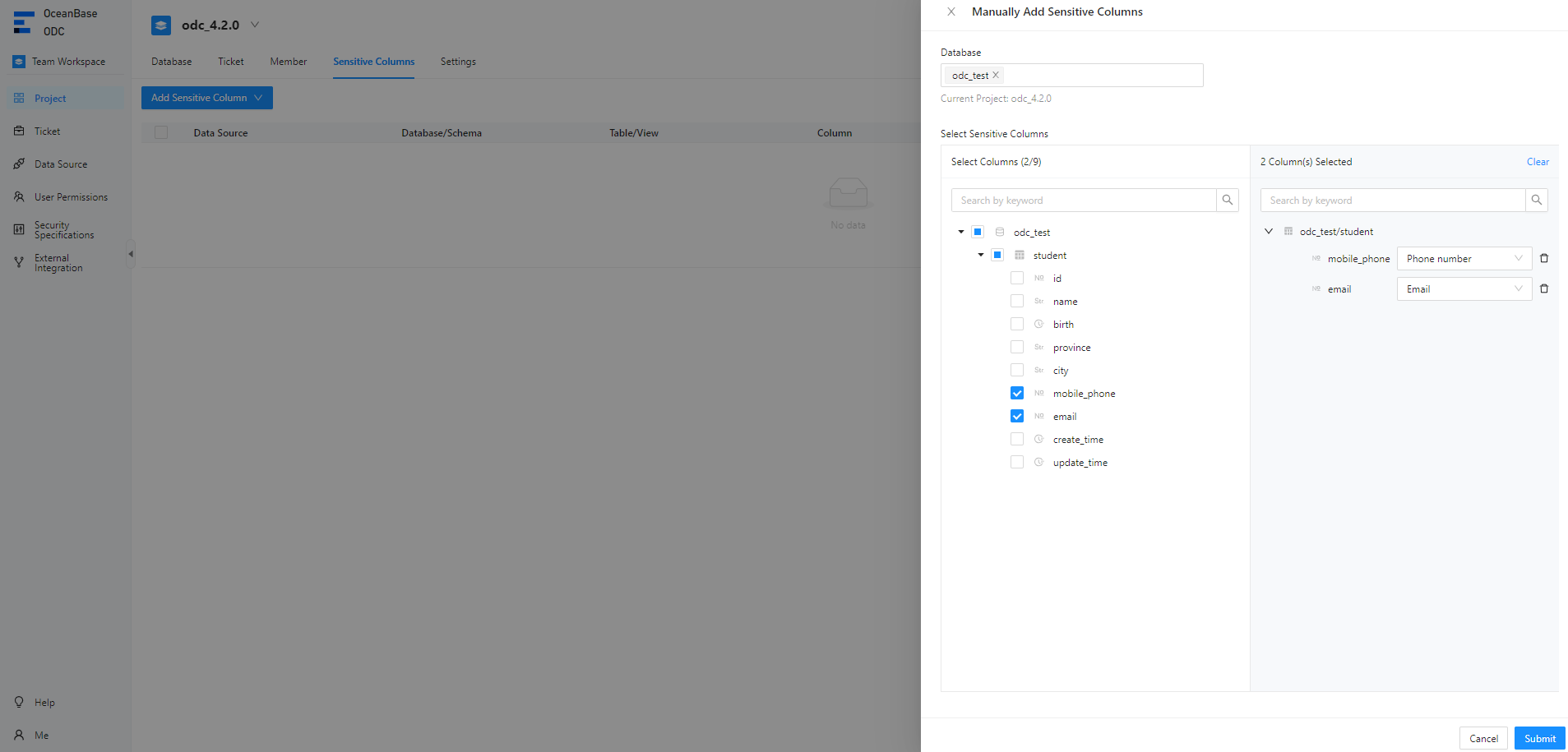Open the Security Specifications sidebar item

tap(63, 230)
